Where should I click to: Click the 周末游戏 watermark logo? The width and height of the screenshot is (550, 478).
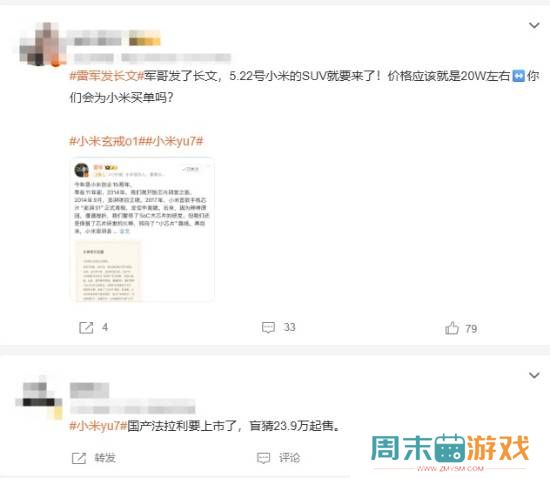450,452
